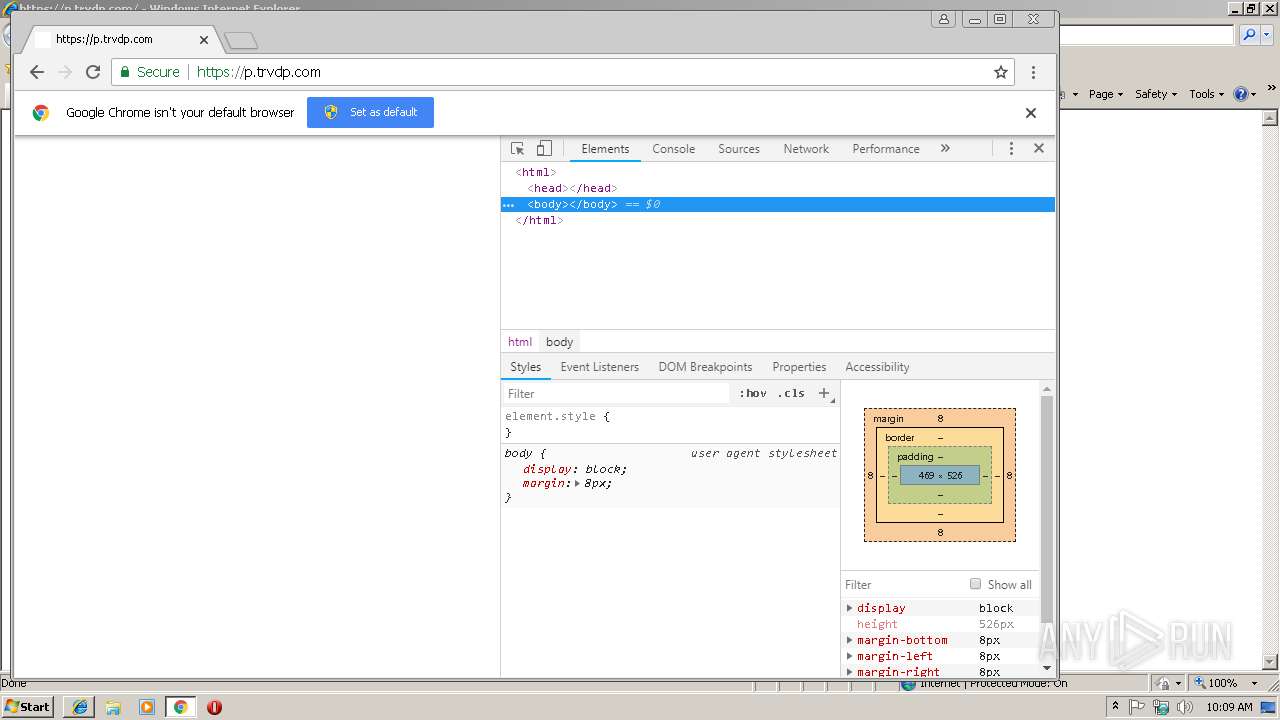
Task: Open the Styles pane tab
Action: [525, 367]
